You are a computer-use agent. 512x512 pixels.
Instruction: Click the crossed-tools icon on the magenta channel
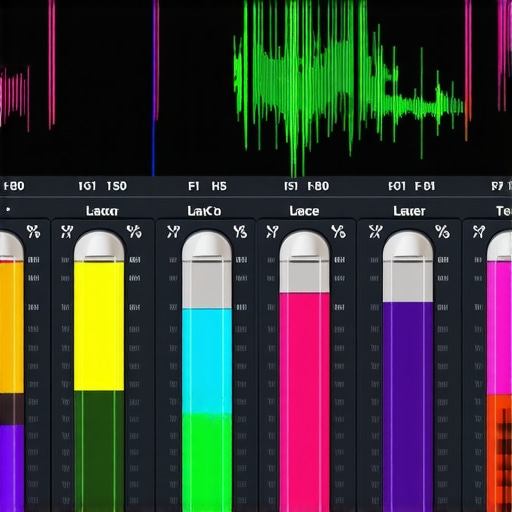[x=479, y=232]
